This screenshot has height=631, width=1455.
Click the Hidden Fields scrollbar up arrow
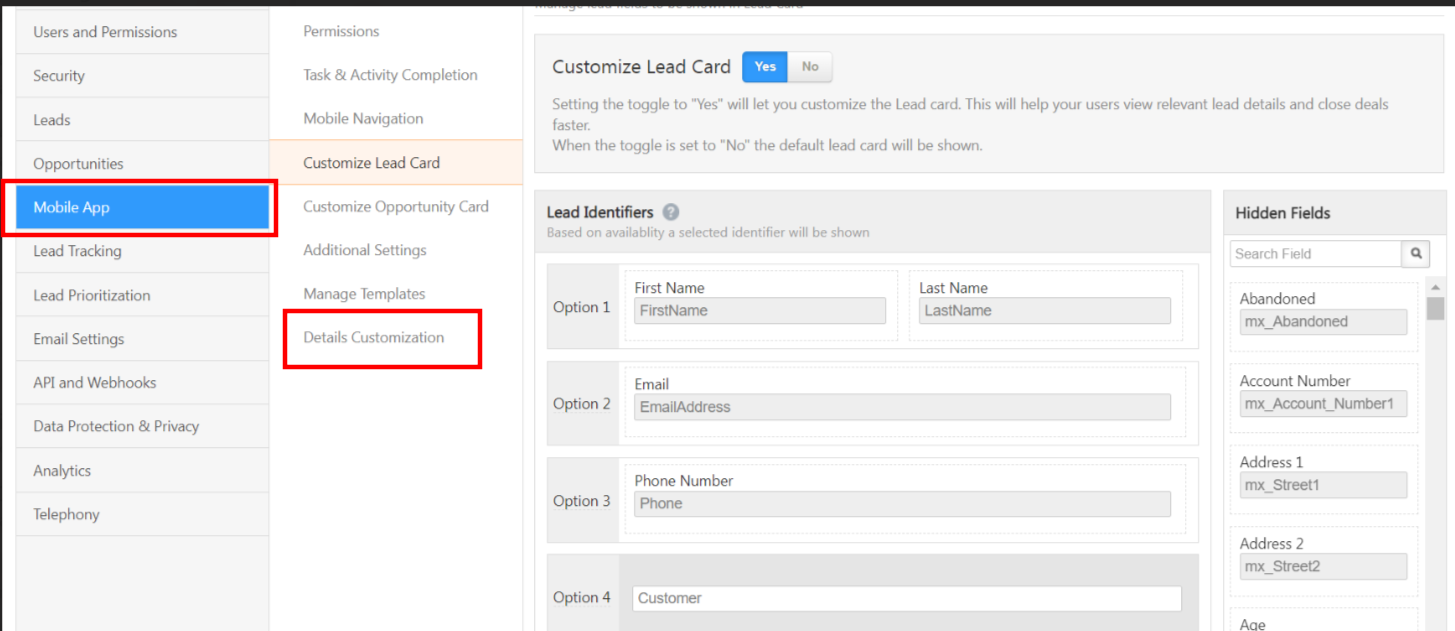1435,289
